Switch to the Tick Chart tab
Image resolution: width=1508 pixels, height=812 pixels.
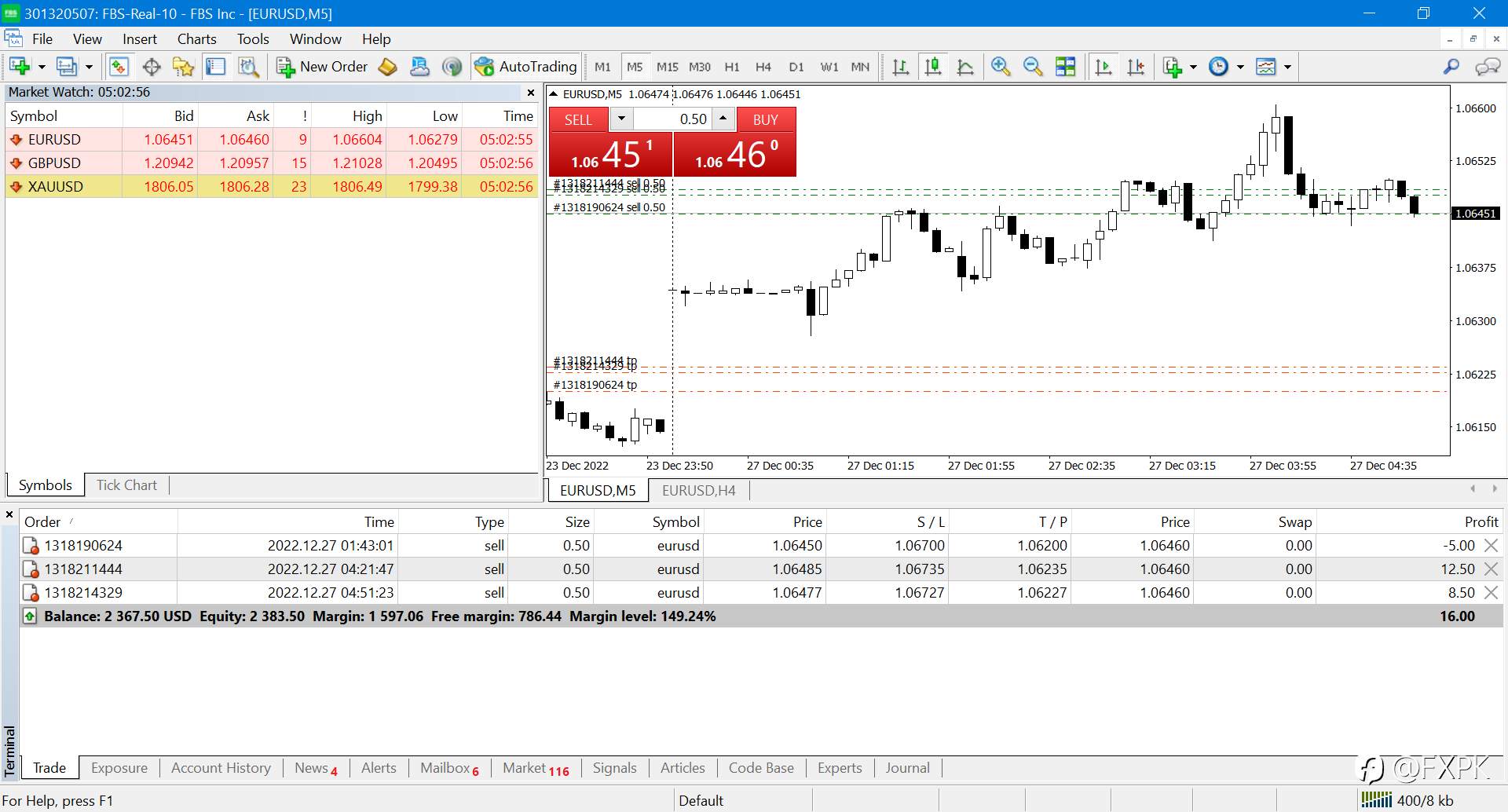(126, 485)
